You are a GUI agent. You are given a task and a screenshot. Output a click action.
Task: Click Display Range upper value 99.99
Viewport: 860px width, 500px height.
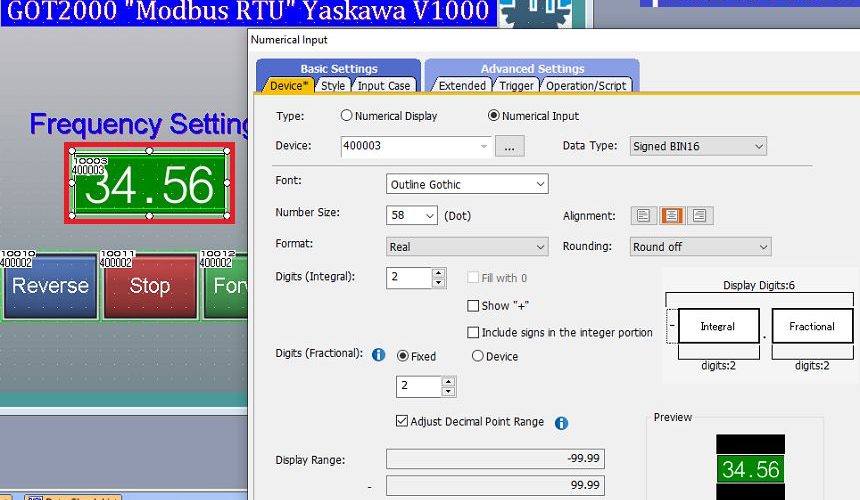tap(495, 485)
